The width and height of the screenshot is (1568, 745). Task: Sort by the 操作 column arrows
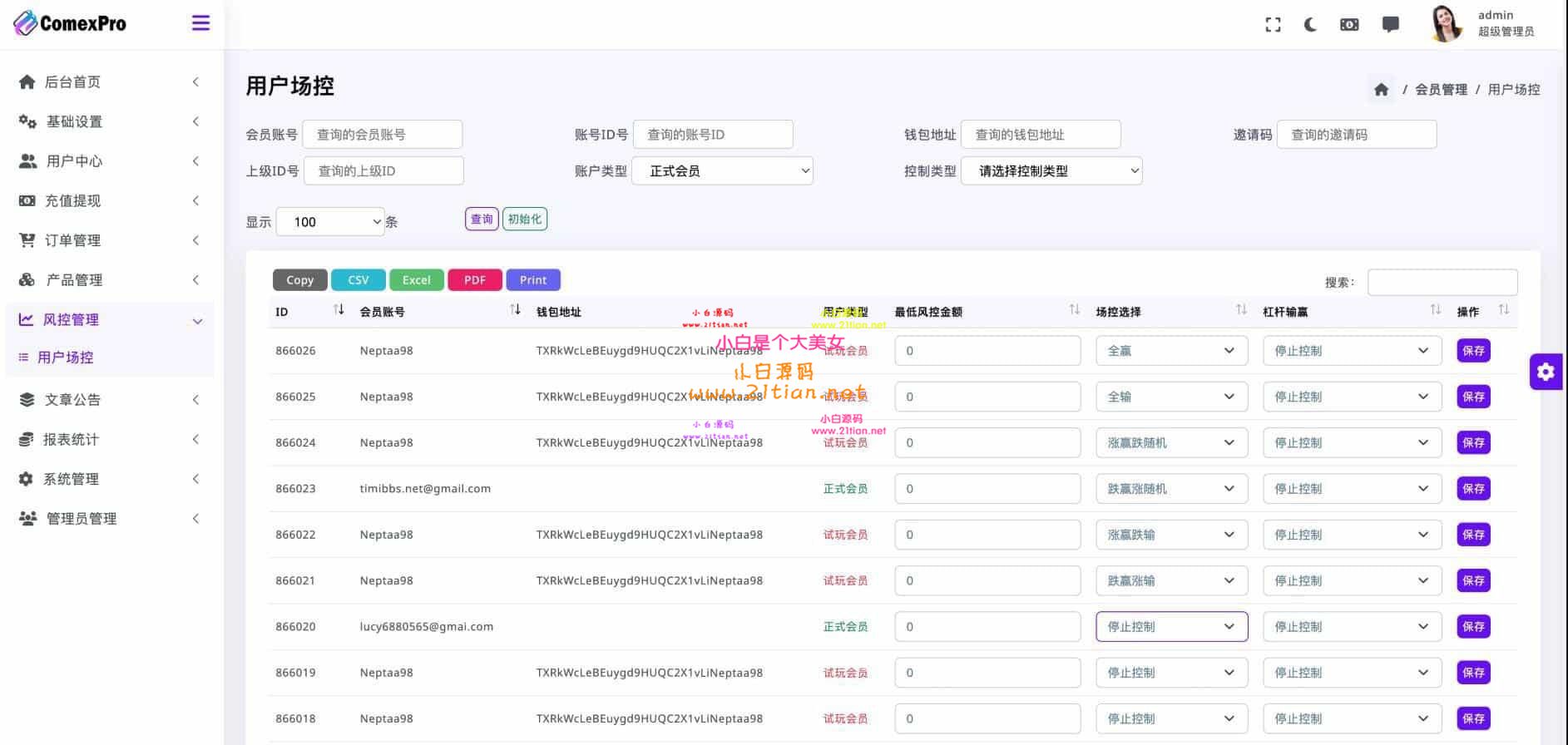1503,309
